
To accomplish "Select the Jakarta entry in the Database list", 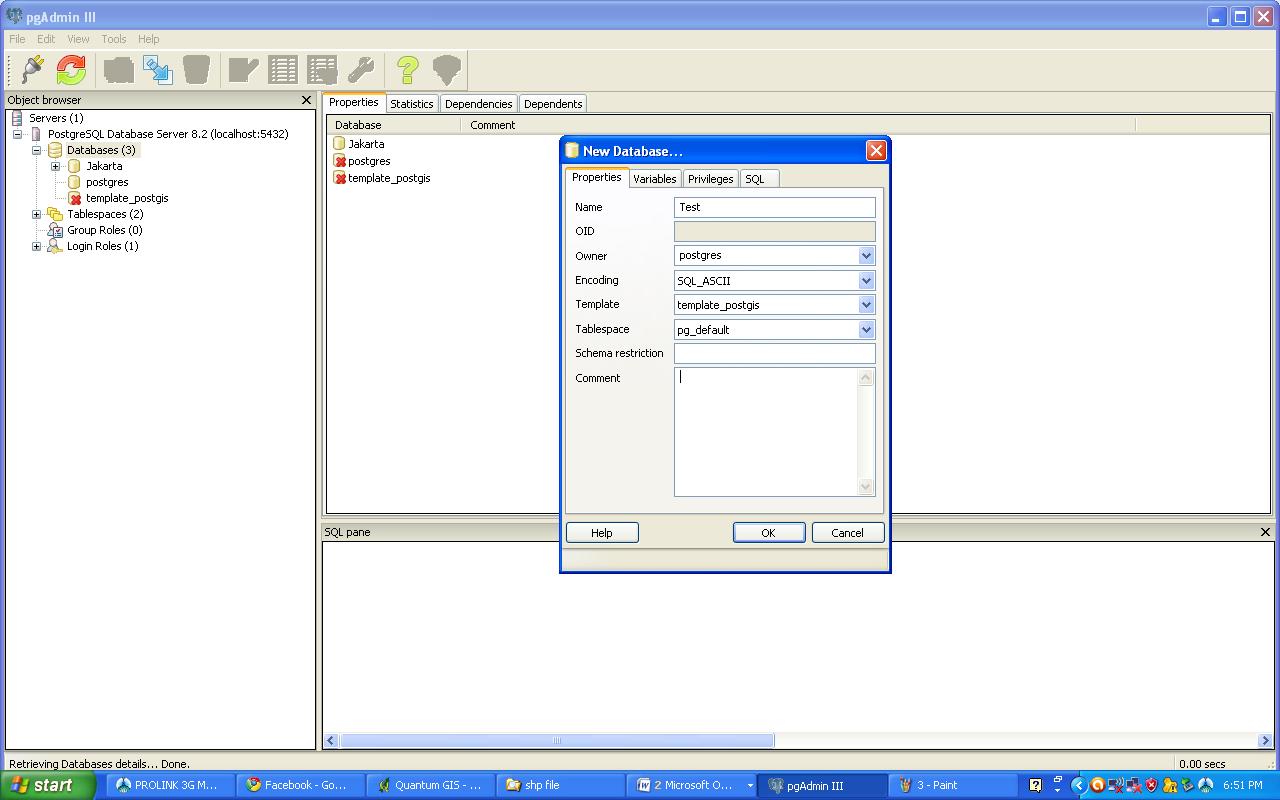I will [x=364, y=143].
